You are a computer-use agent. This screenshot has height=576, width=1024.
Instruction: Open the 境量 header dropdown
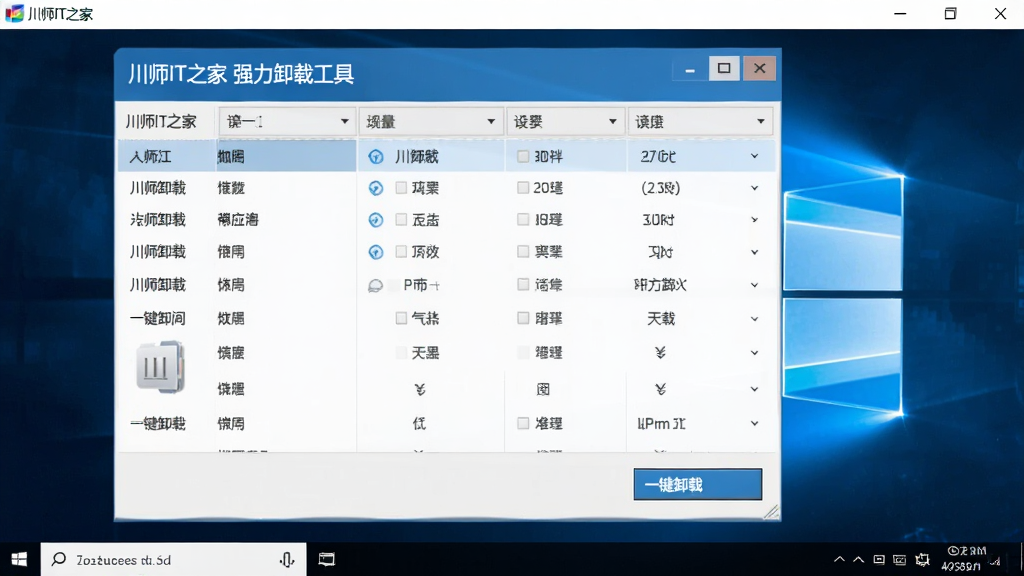[431, 121]
